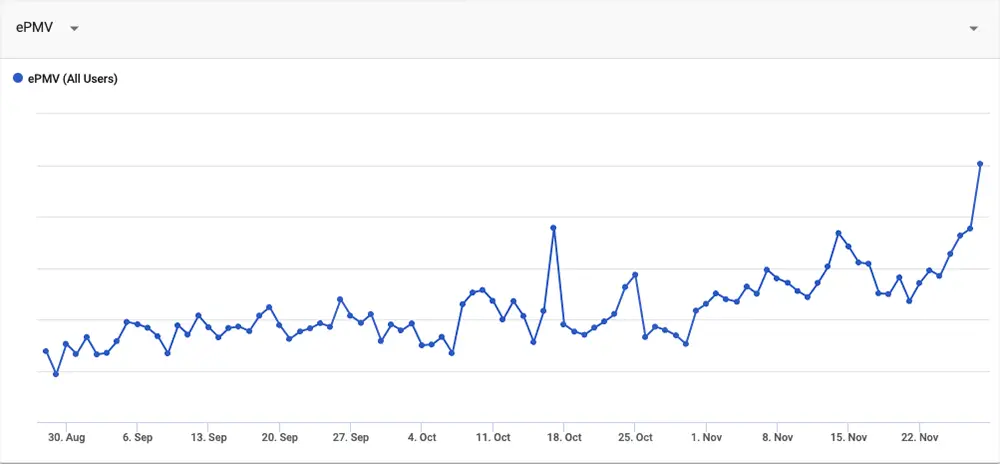The height and width of the screenshot is (464, 1000).
Task: Click the ePMV label in header
Action: click(x=34, y=28)
